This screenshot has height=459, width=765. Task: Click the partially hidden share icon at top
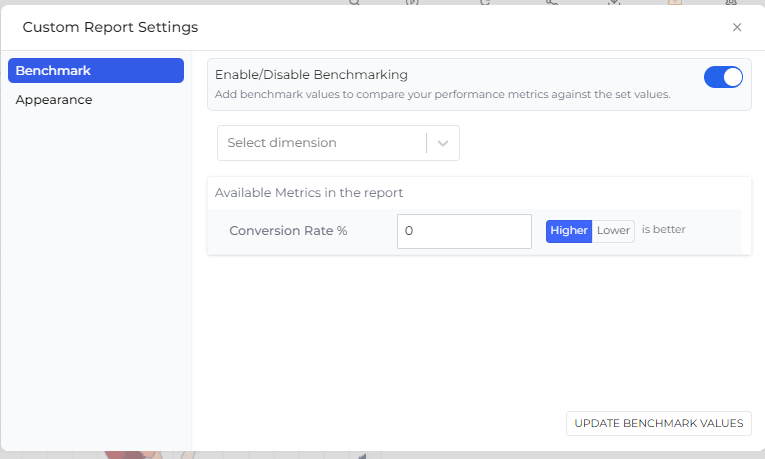coord(552,2)
